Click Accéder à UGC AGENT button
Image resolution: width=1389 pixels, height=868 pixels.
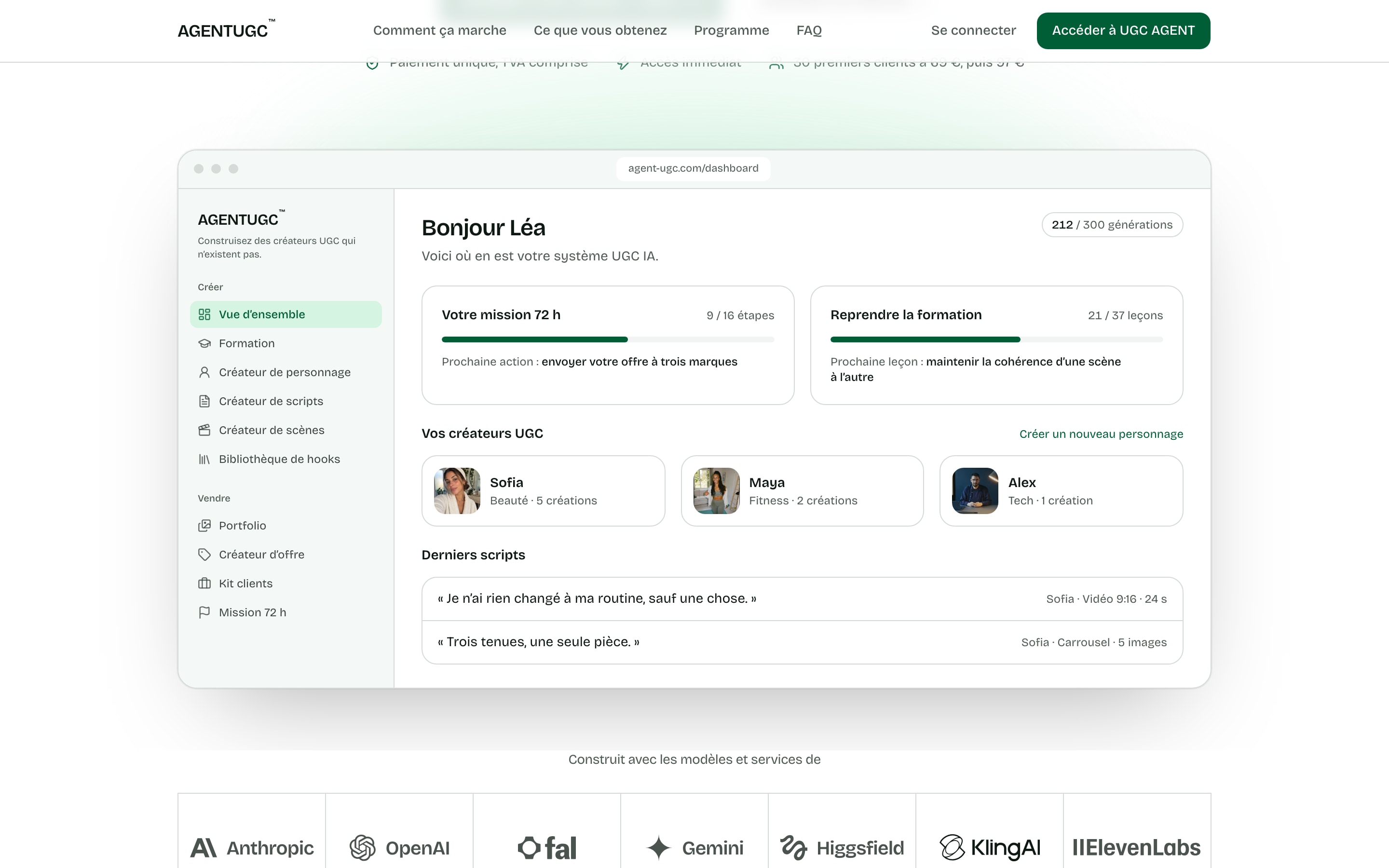coord(1123,30)
